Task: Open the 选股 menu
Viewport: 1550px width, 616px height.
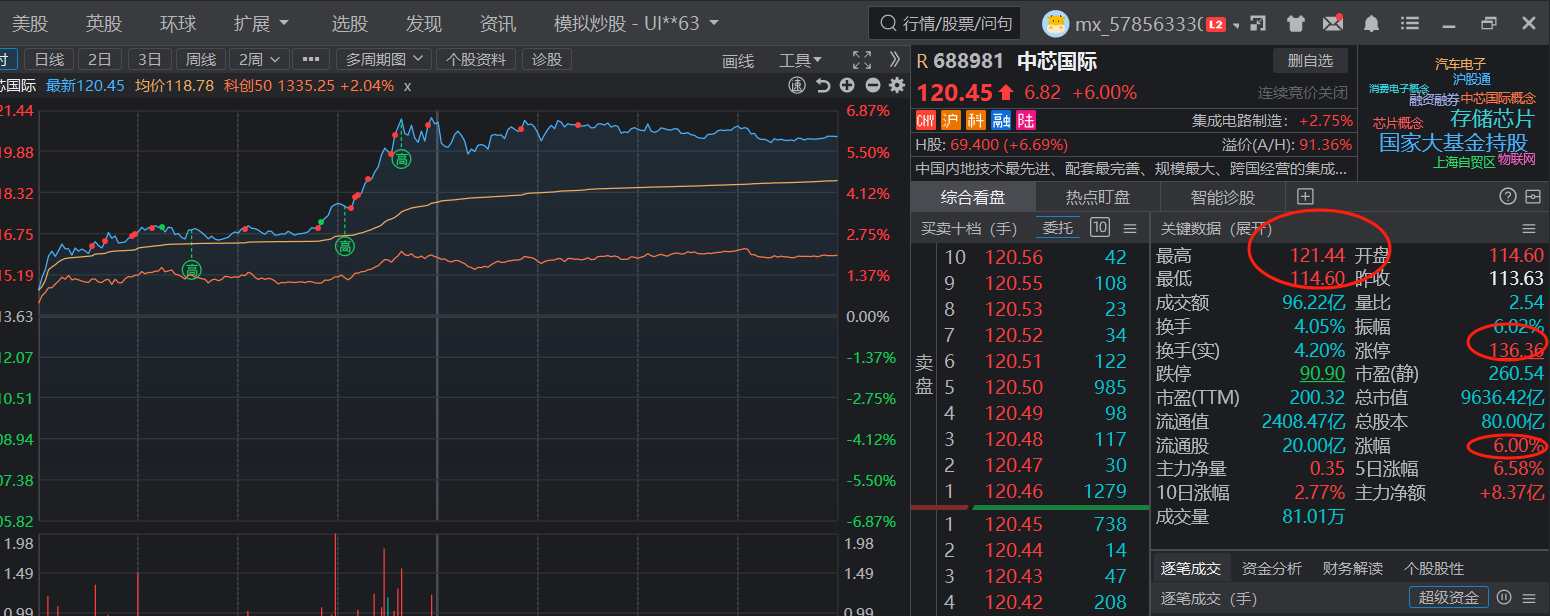Action: (350, 23)
